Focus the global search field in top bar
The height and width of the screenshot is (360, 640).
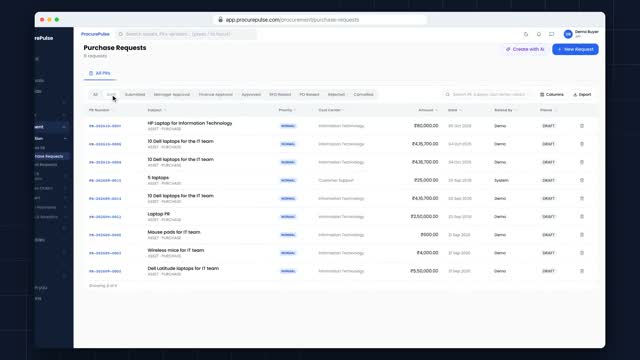click(187, 34)
